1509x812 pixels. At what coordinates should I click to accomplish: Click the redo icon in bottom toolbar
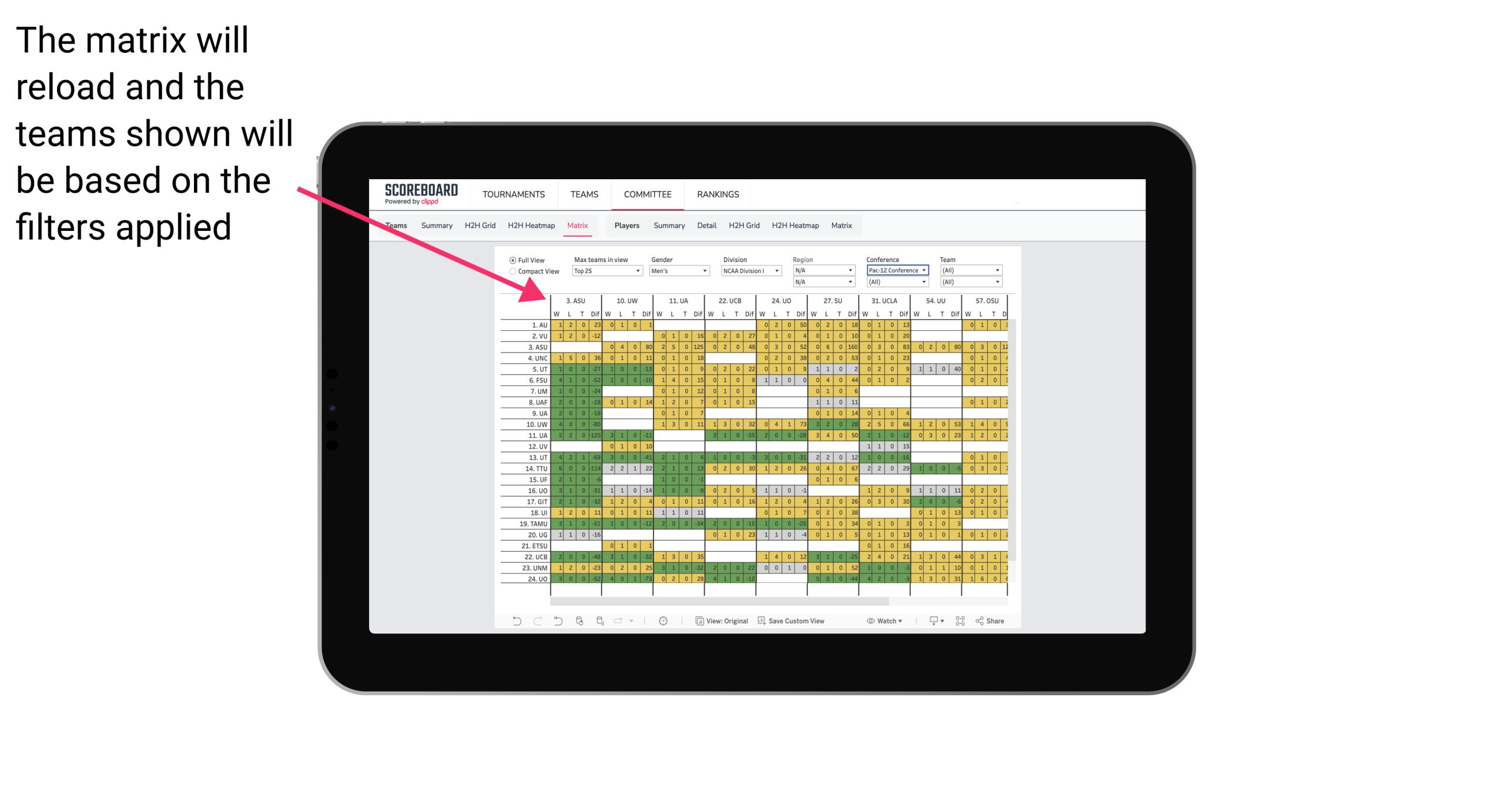(x=531, y=622)
